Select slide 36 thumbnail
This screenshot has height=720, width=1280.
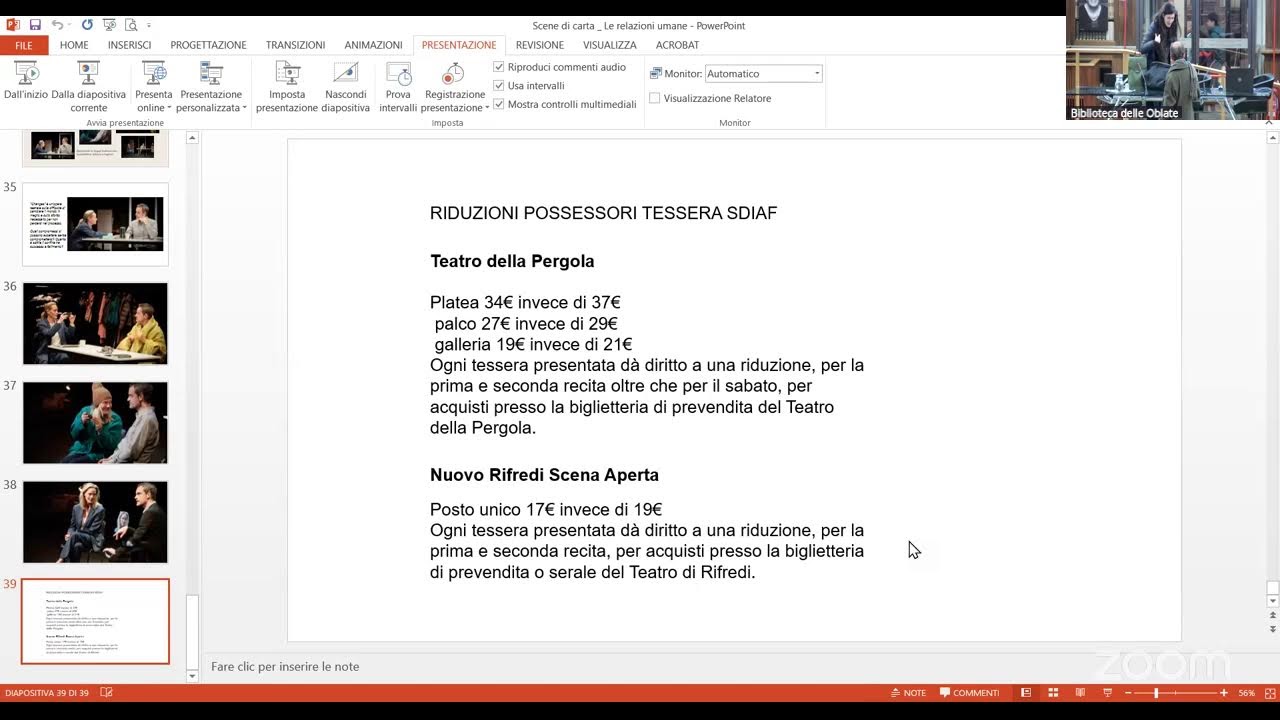(95, 323)
